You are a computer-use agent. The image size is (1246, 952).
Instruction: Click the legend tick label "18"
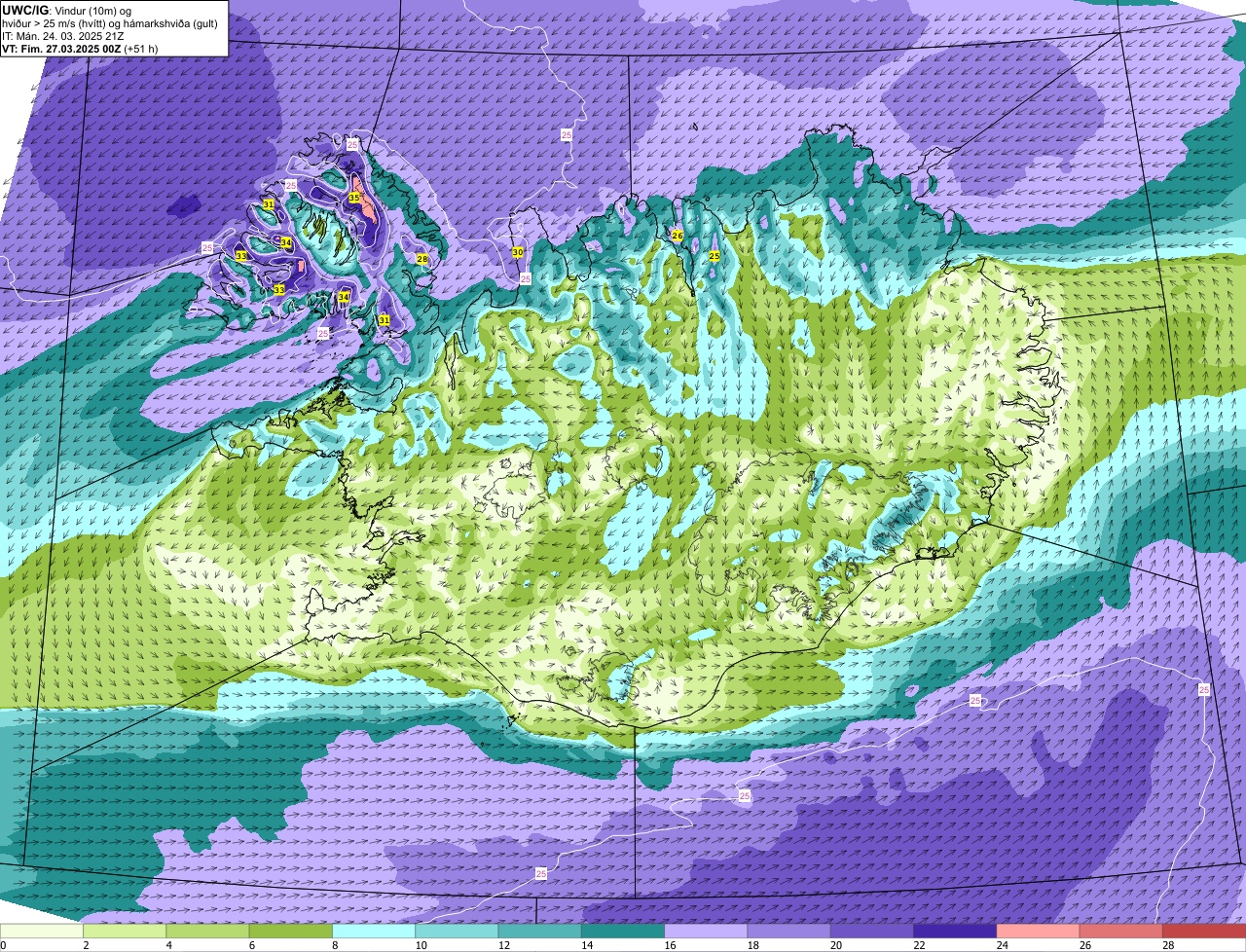[751, 945]
